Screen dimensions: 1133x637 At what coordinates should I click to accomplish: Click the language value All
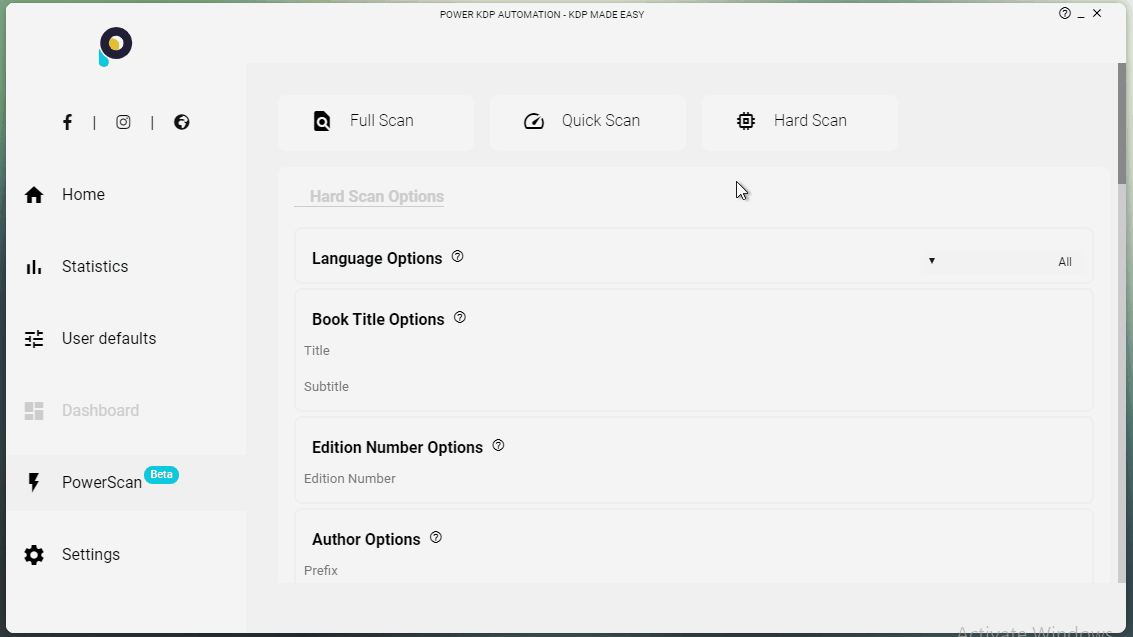click(x=1064, y=262)
